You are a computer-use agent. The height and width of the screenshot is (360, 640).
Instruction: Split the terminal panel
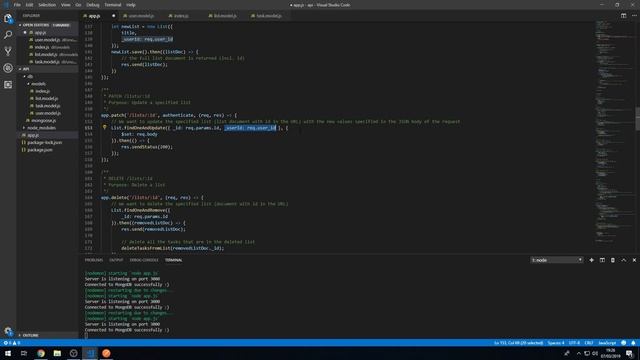coord(602,260)
